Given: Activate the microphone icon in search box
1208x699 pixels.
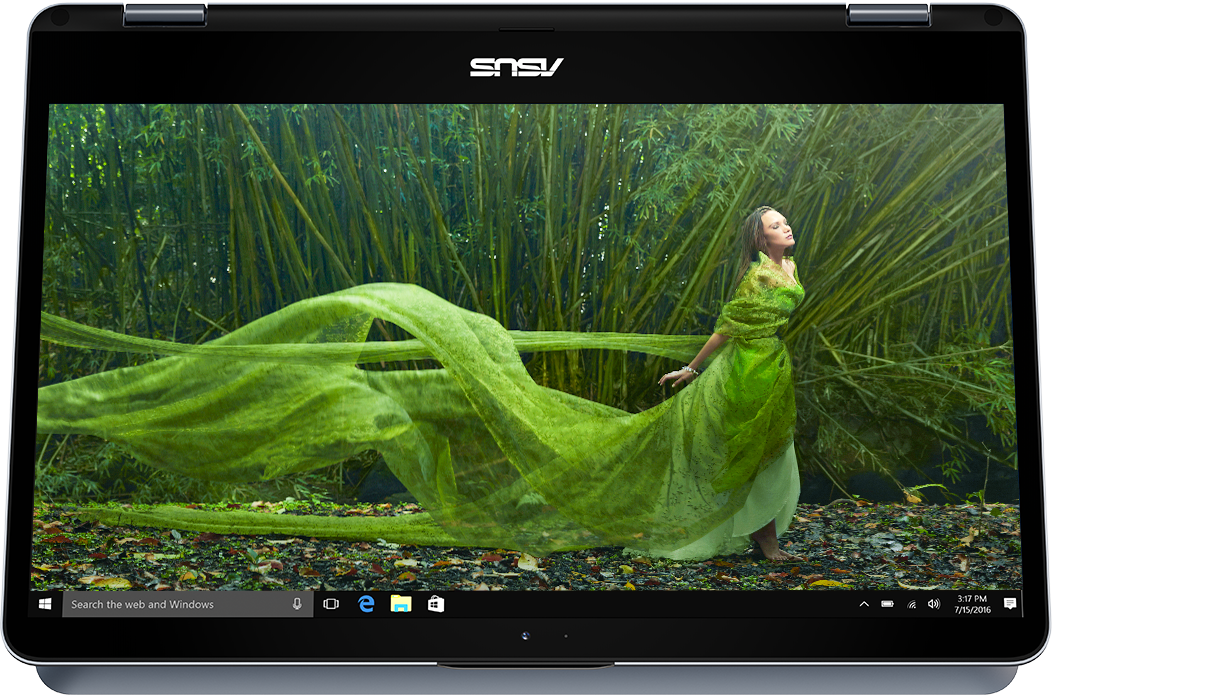Looking at the screenshot, I should pos(297,604).
